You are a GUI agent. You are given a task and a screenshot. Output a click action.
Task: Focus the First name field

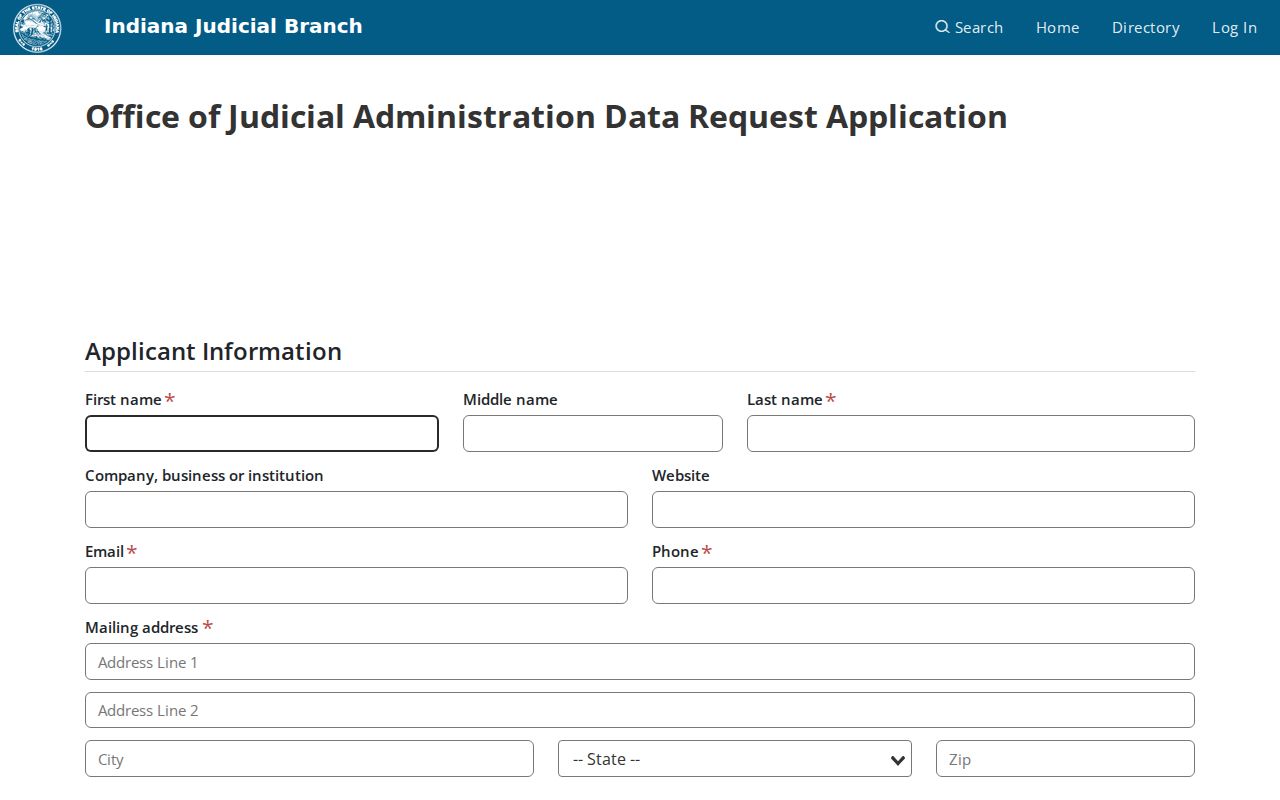tap(262, 434)
